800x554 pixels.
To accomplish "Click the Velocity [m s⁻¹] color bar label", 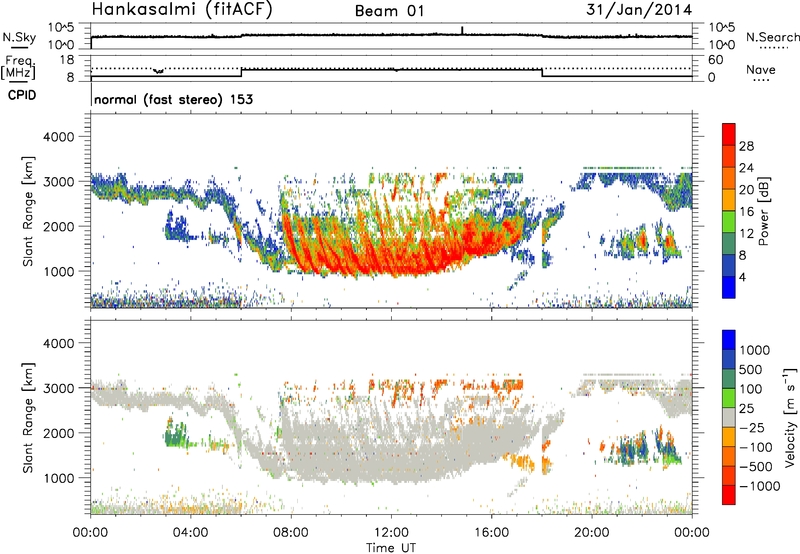I will pos(789,416).
